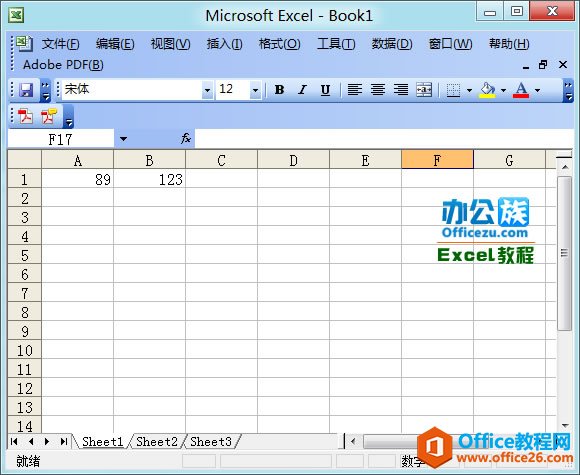Open the 格式(O) menu
This screenshot has height=475, width=580.
[280, 44]
